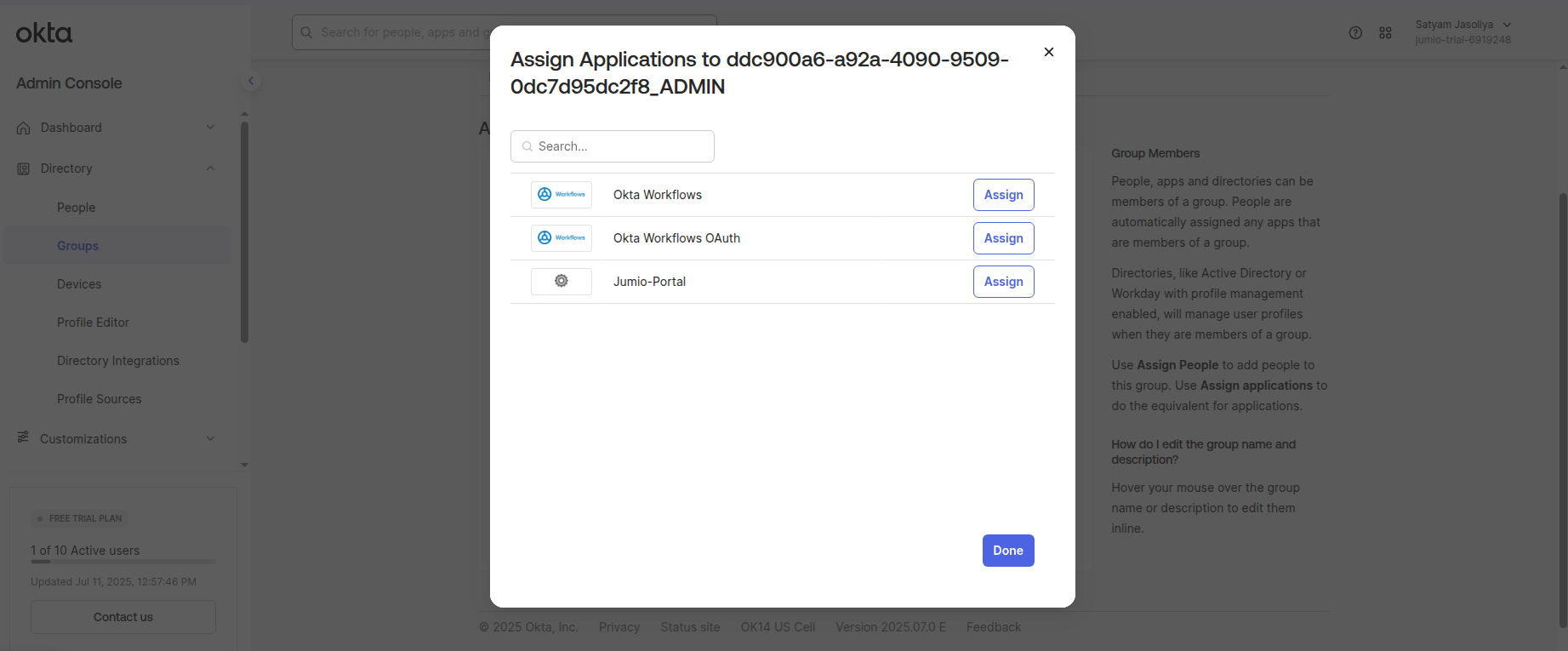The image size is (1568, 651).
Task: Click the okta logo
Action: coord(44,33)
